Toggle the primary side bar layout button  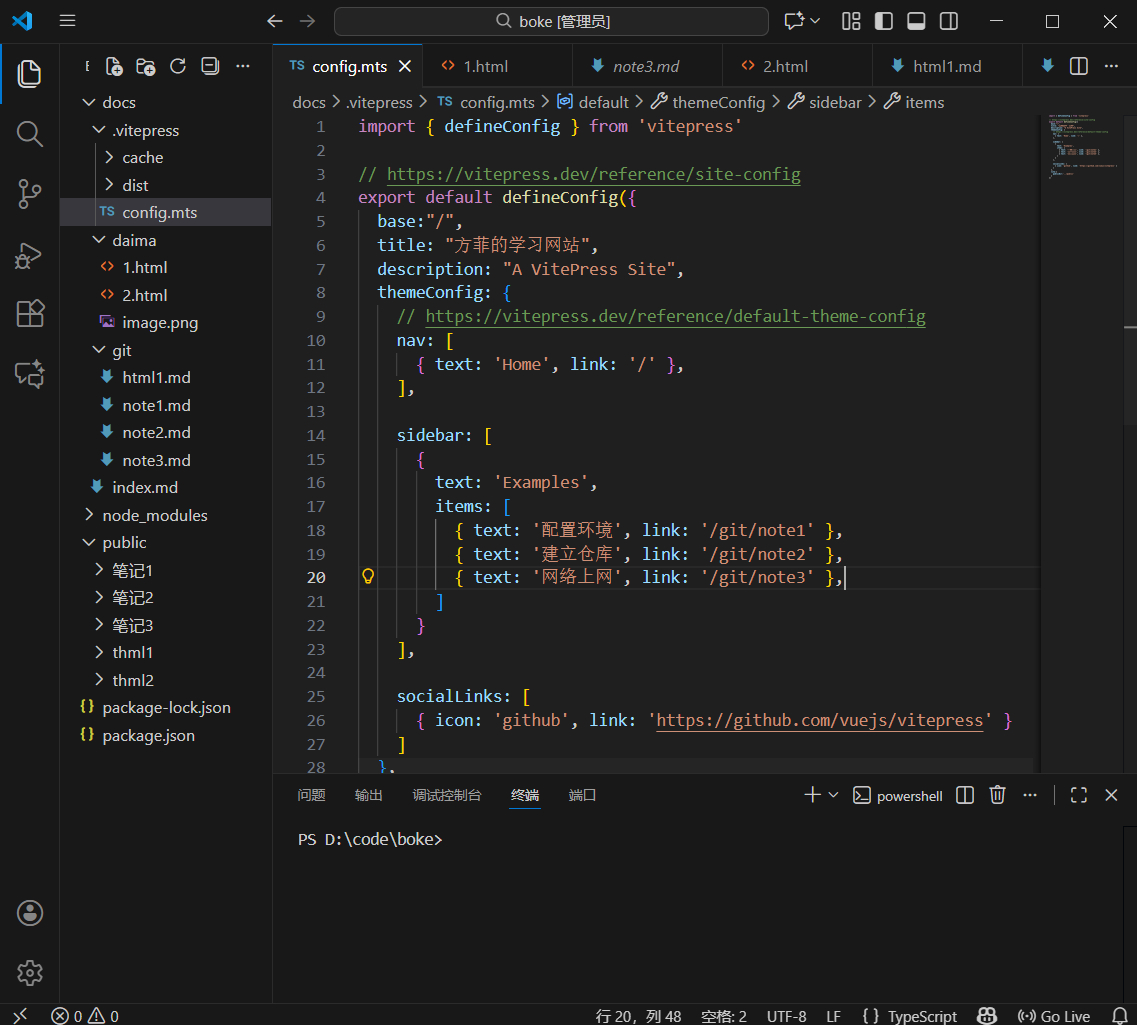pos(883,21)
